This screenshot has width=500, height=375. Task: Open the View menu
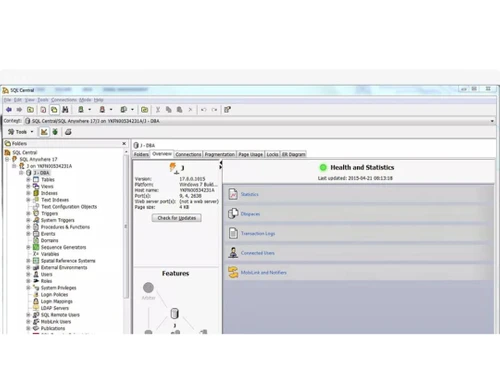(30, 100)
